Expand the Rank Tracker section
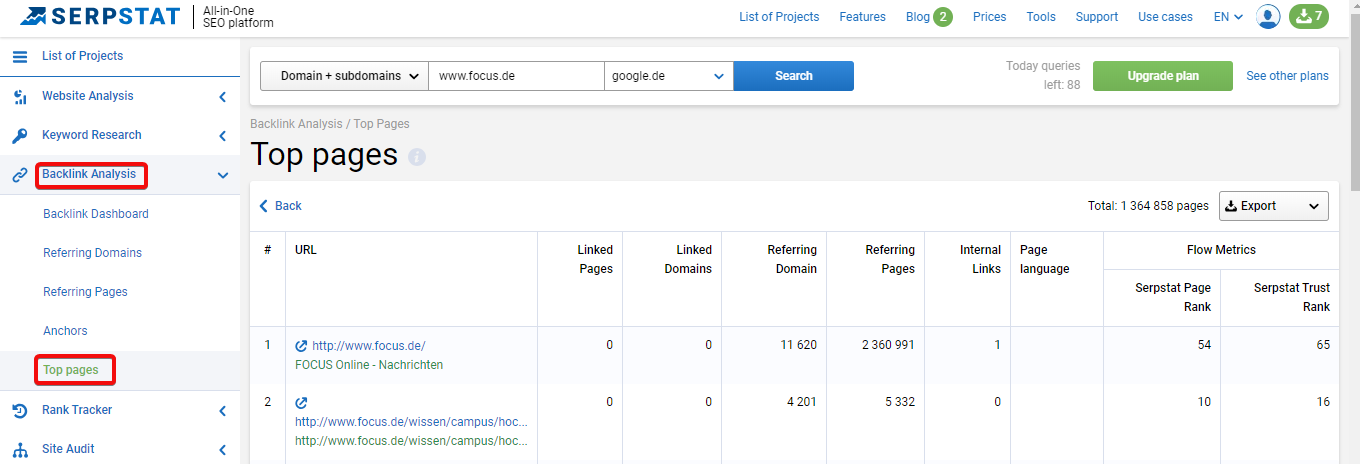This screenshot has height=464, width=1360. pos(222,411)
